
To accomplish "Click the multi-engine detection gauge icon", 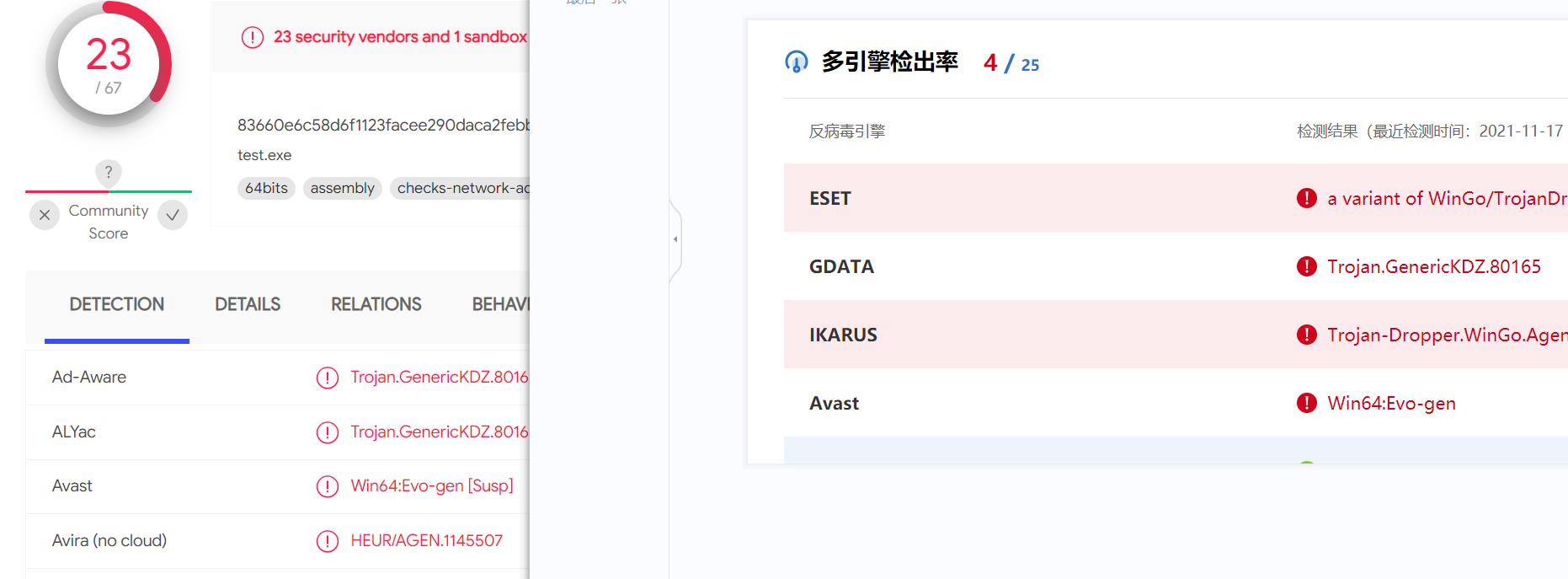I will 797,62.
